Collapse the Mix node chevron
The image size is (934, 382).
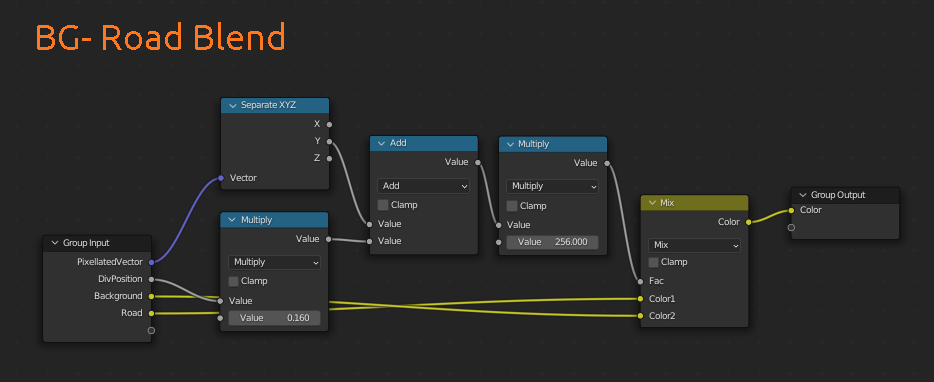(652, 203)
